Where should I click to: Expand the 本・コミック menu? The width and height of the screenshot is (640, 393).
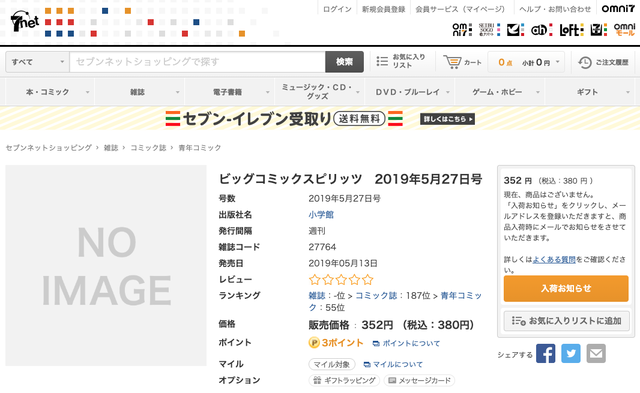pos(50,92)
